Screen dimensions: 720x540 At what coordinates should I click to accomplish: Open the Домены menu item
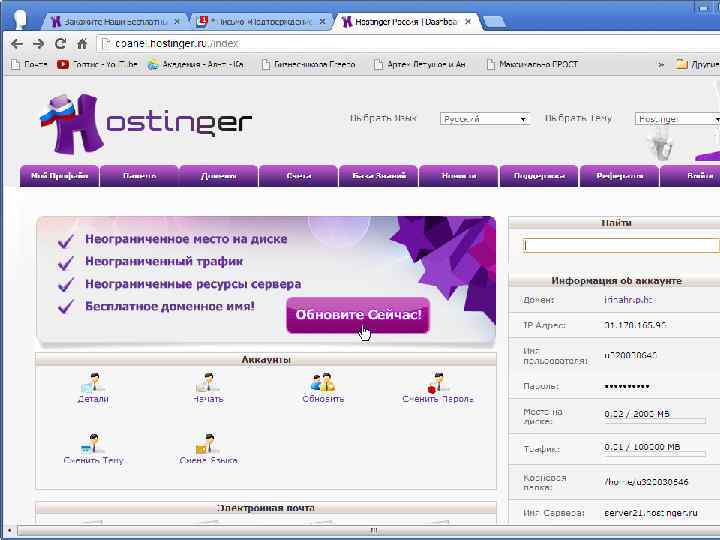(x=219, y=176)
